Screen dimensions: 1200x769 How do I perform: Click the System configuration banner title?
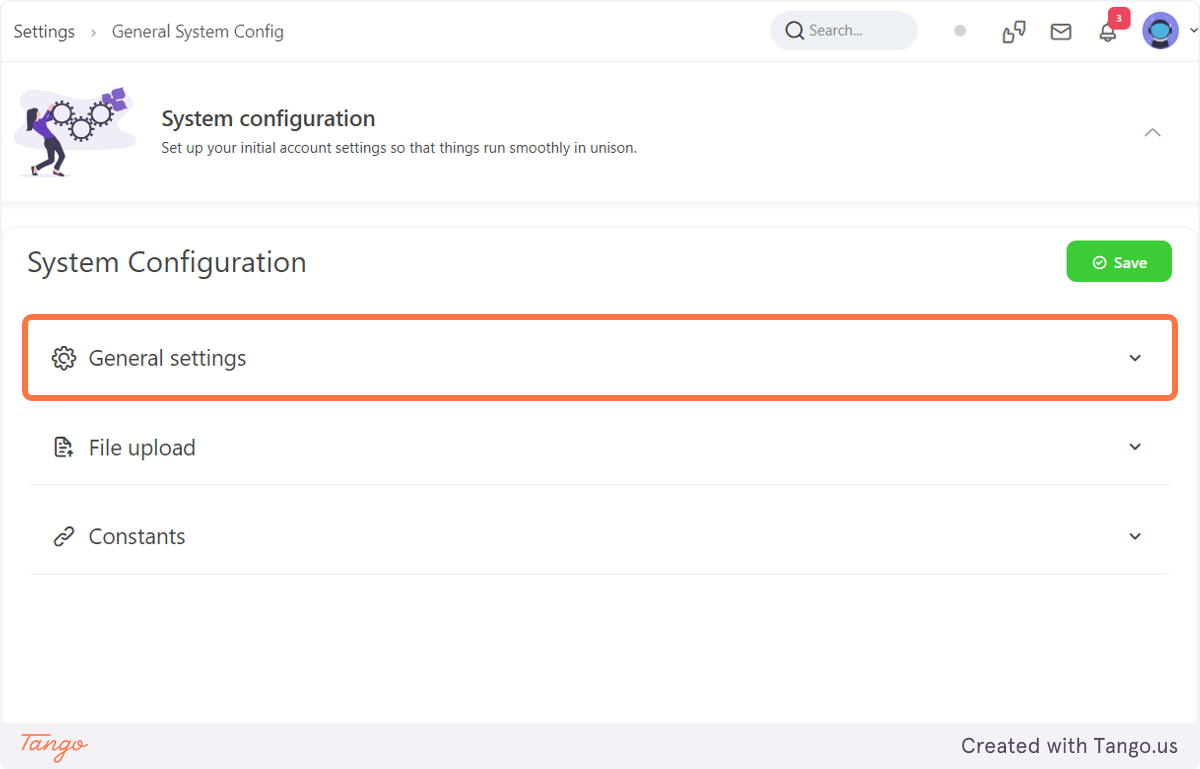pyautogui.click(x=268, y=118)
